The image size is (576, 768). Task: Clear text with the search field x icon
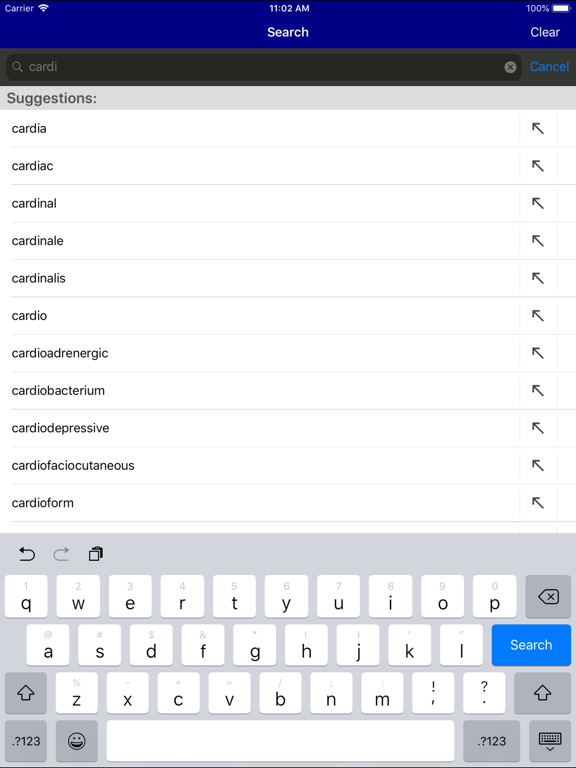[x=510, y=67]
